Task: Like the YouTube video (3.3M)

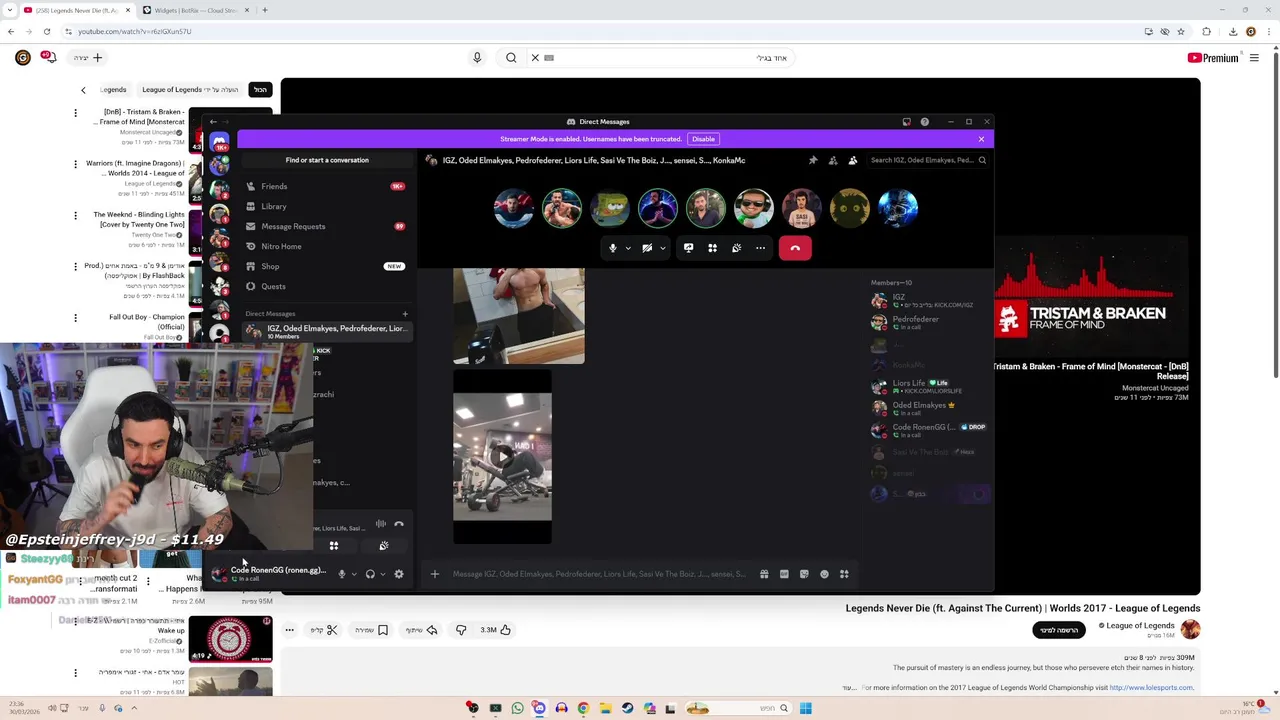Action: tap(496, 630)
